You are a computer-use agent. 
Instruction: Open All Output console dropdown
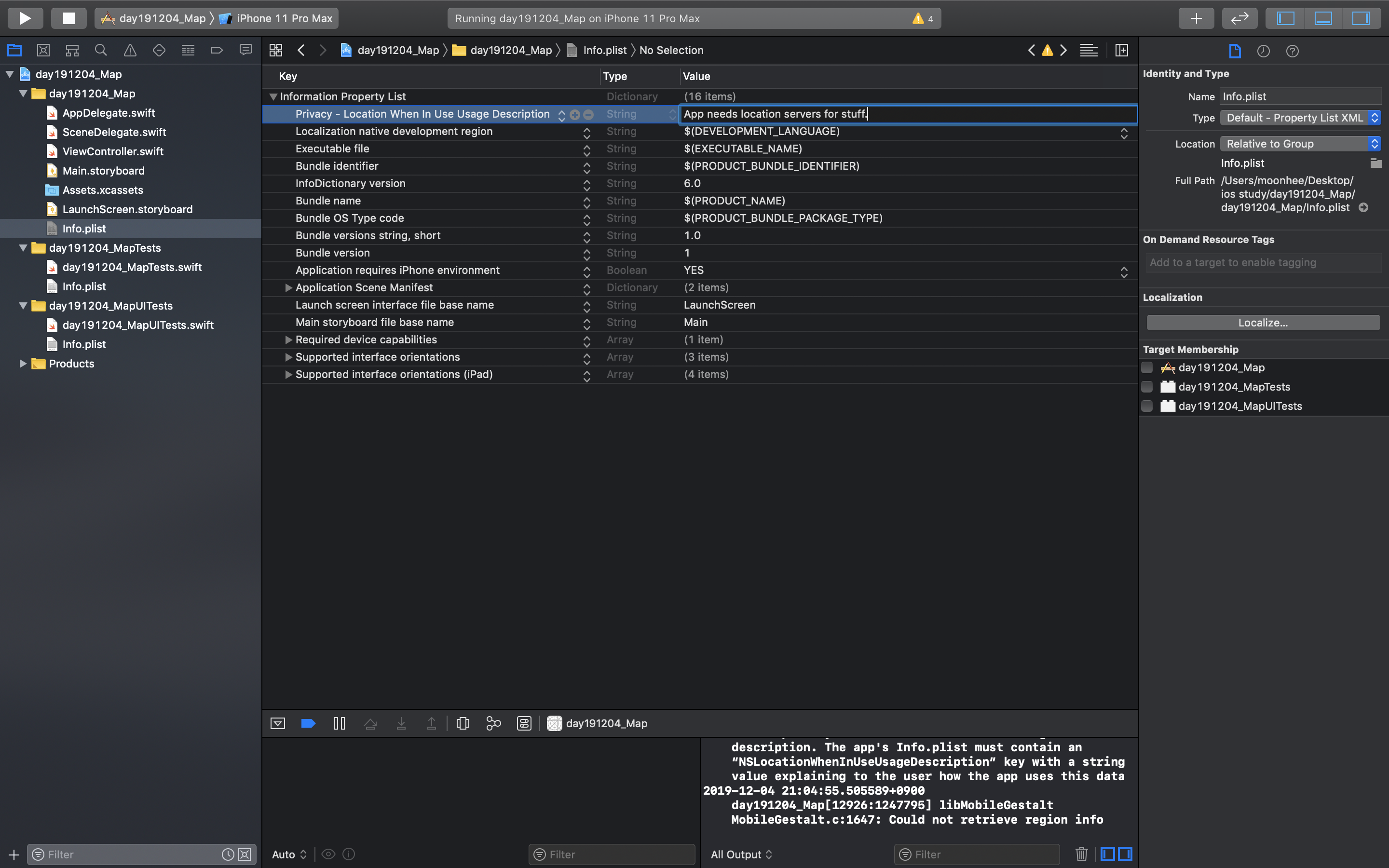(x=741, y=854)
